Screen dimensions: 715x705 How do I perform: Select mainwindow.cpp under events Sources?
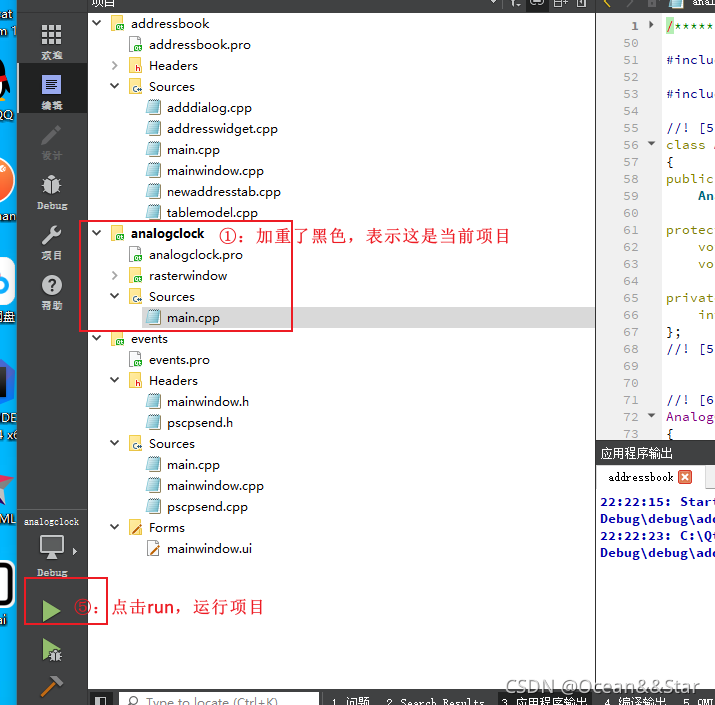215,486
